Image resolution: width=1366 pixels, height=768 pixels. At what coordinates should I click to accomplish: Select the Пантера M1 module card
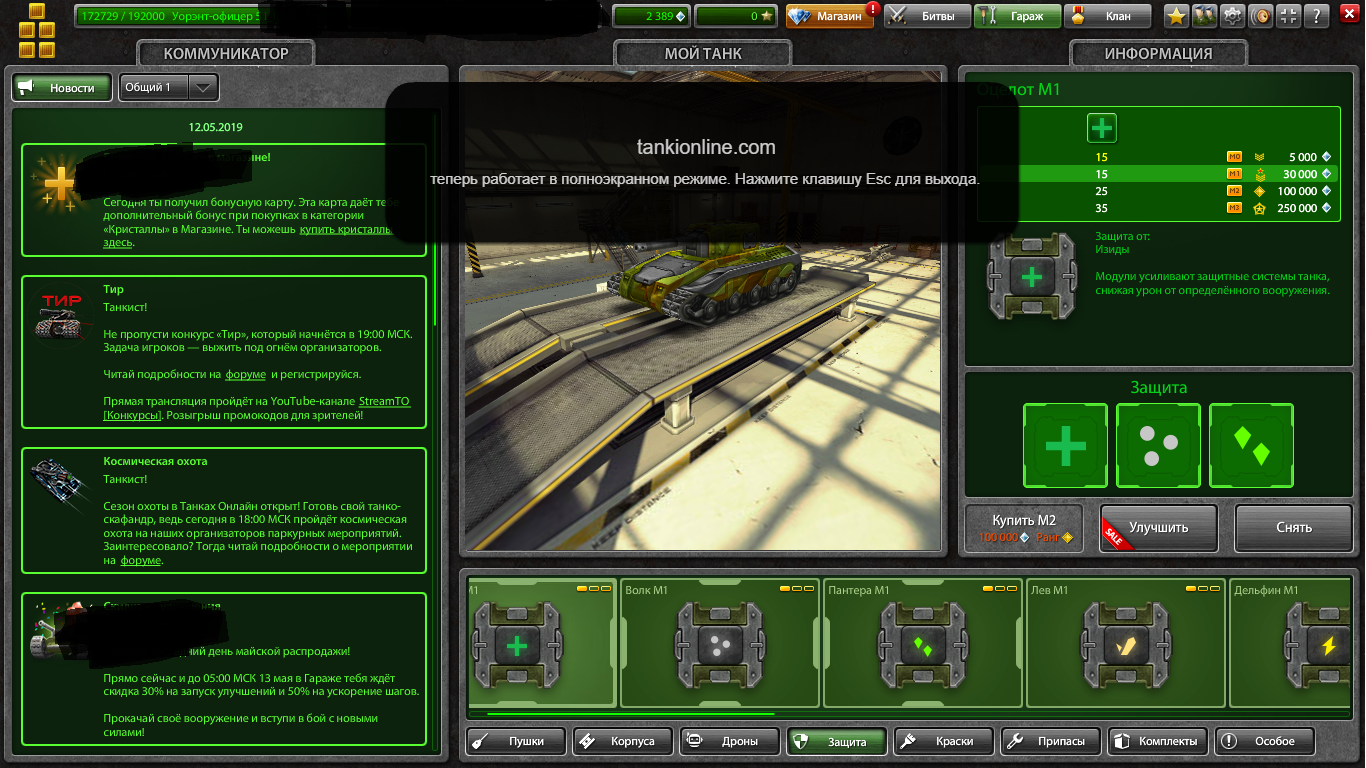coord(922,644)
